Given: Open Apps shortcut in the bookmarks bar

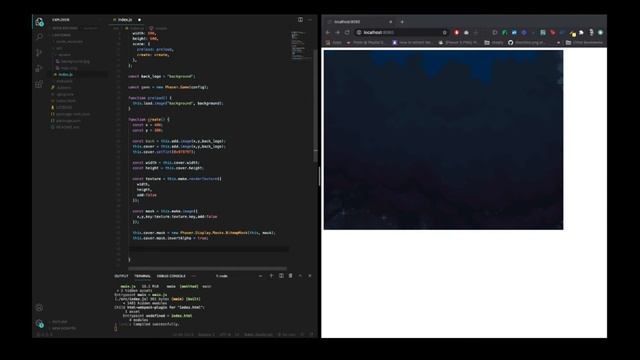Looking at the screenshot, I should [x=333, y=42].
